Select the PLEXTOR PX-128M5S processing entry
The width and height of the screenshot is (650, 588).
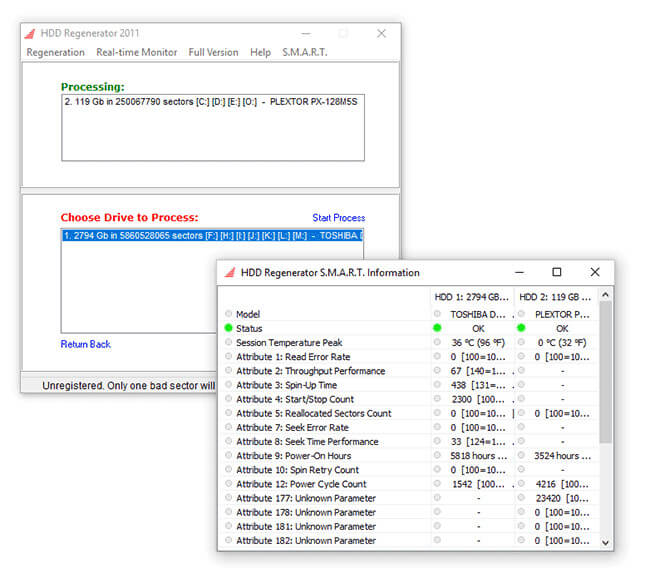tap(211, 102)
